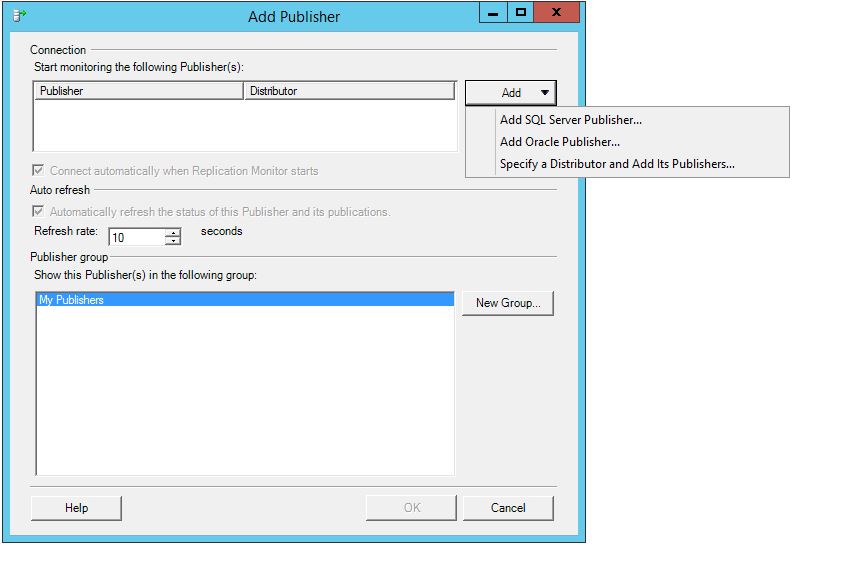
Task: Minimize the Add Publisher window
Action: [x=494, y=13]
